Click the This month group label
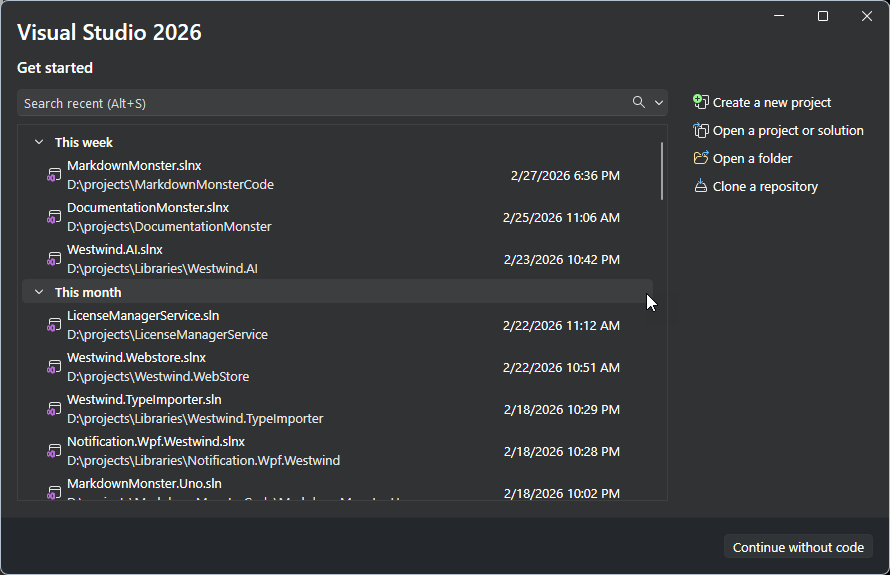This screenshot has width=890, height=575. (x=88, y=292)
